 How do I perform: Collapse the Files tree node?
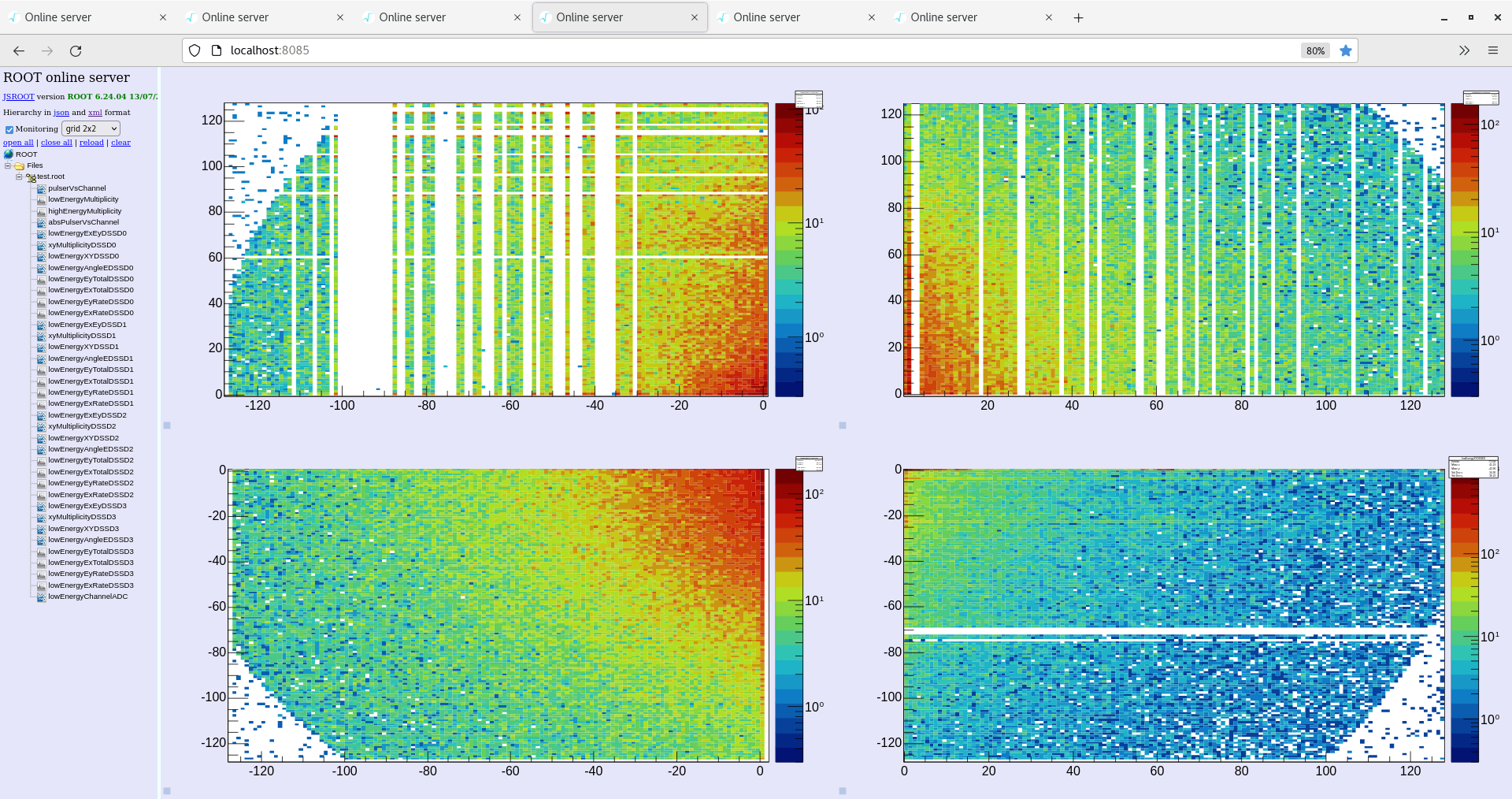click(x=8, y=166)
